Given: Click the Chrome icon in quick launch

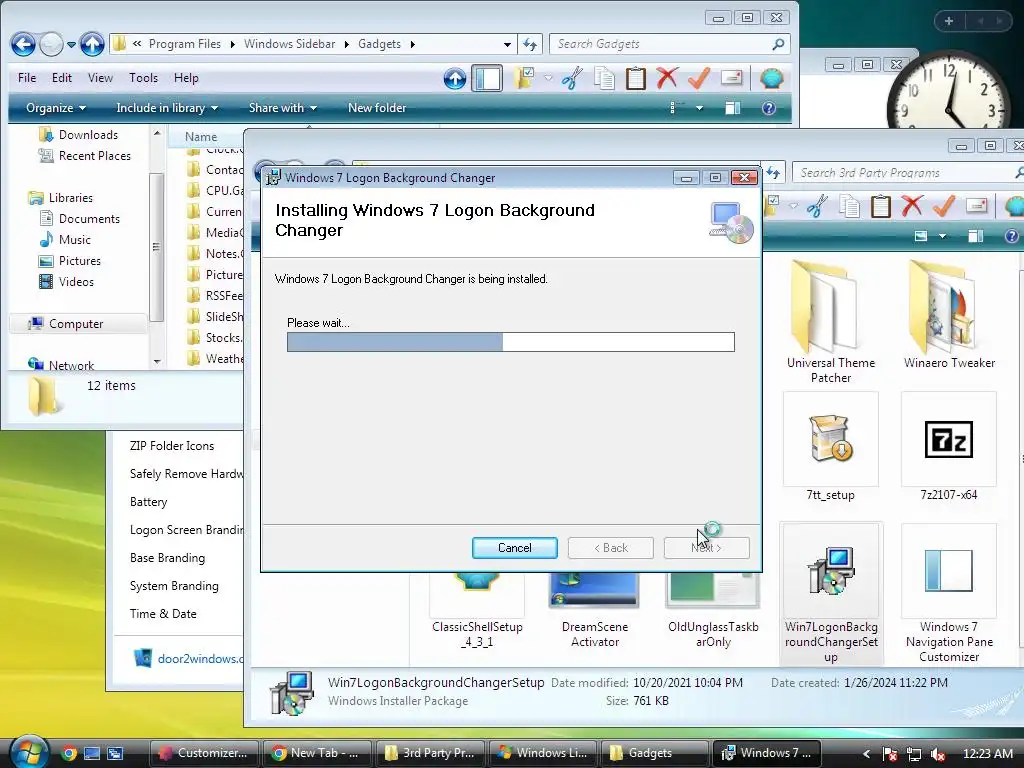Looking at the screenshot, I should coord(69,753).
